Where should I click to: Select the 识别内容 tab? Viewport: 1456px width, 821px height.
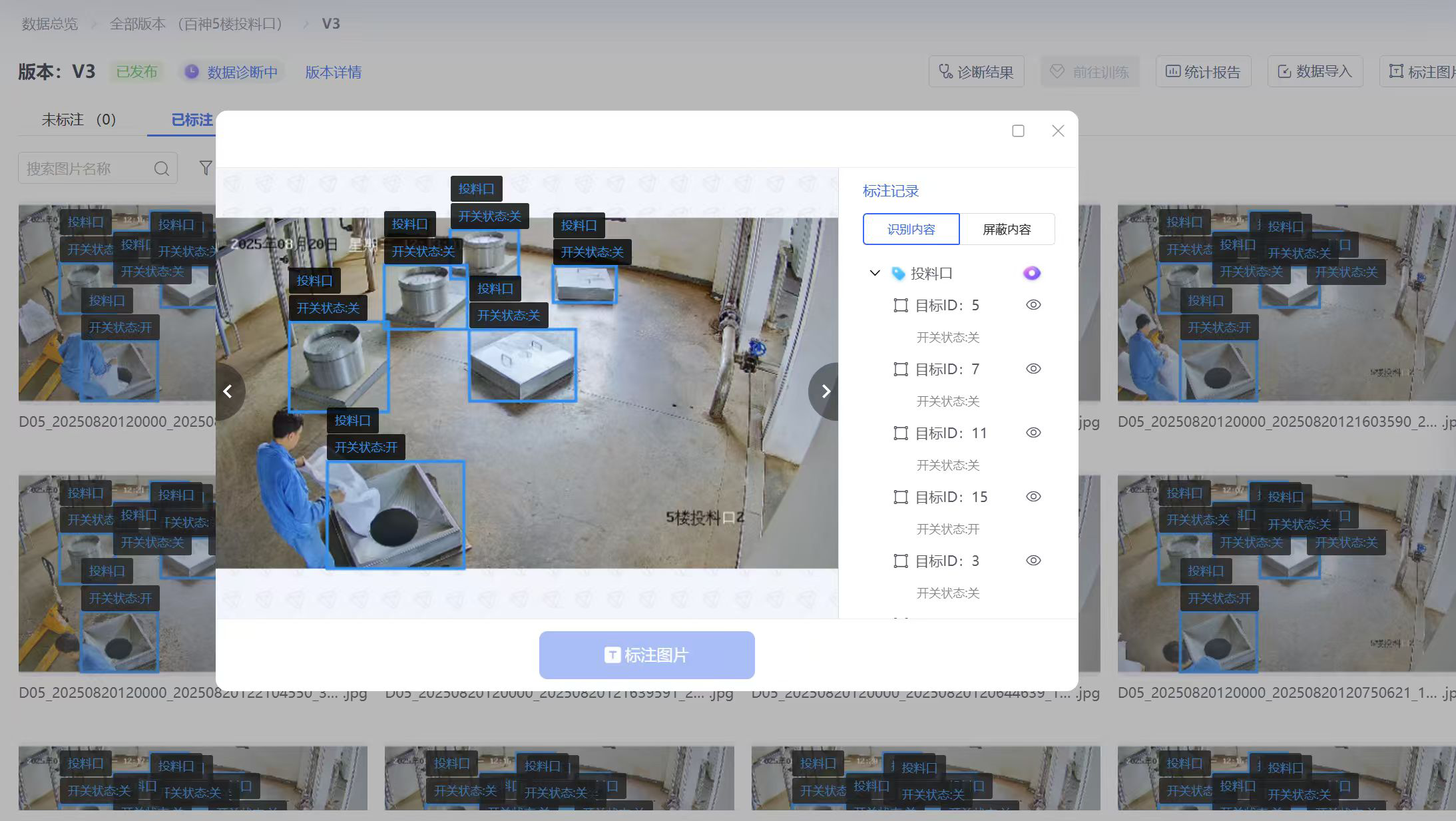pos(911,230)
